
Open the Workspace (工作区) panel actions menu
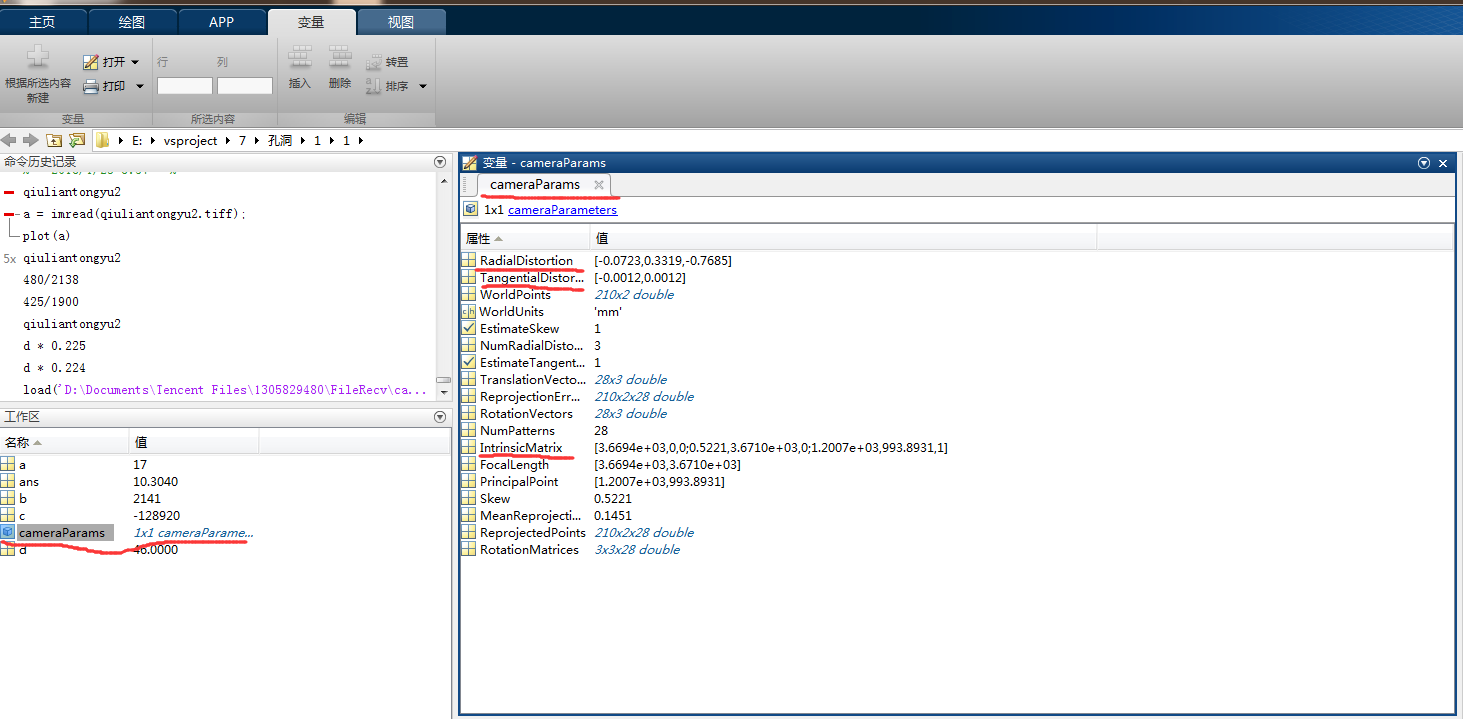[440, 417]
